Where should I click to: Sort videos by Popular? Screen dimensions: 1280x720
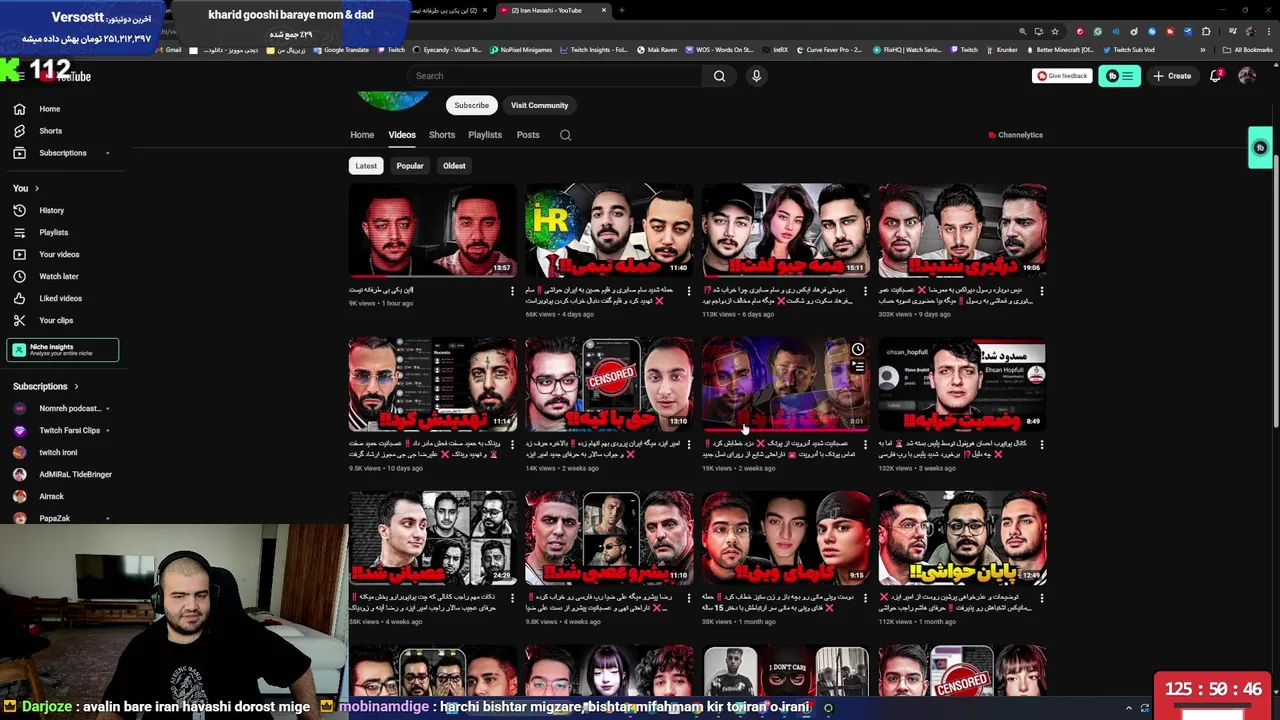[x=410, y=166]
